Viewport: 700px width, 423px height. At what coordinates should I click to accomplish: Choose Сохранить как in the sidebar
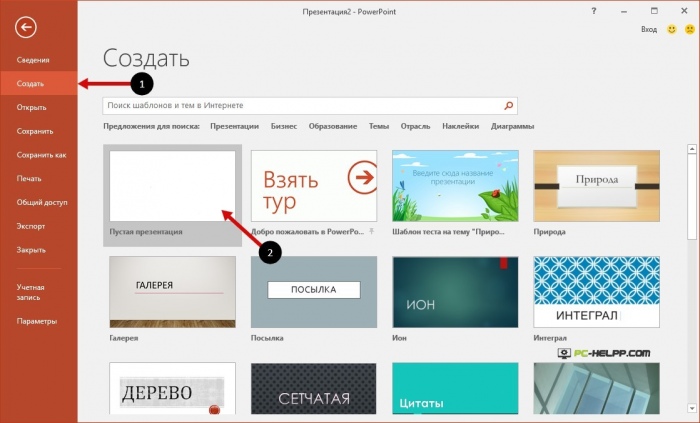41,155
